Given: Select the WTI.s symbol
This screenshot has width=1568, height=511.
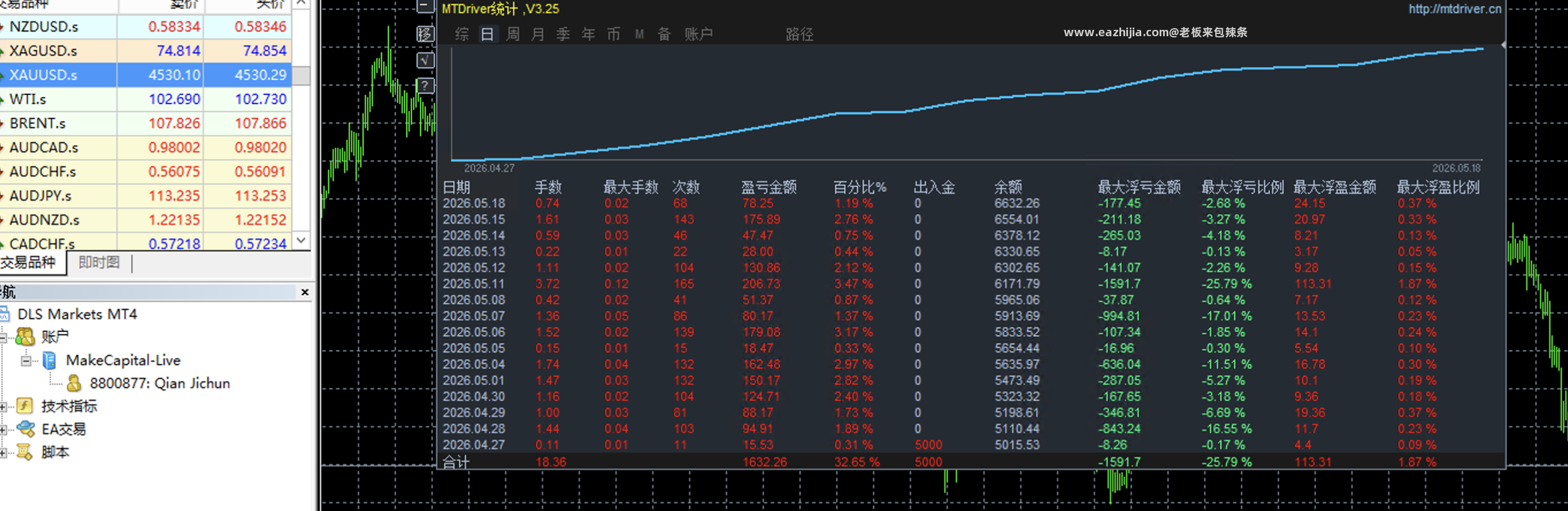Looking at the screenshot, I should [x=28, y=99].
